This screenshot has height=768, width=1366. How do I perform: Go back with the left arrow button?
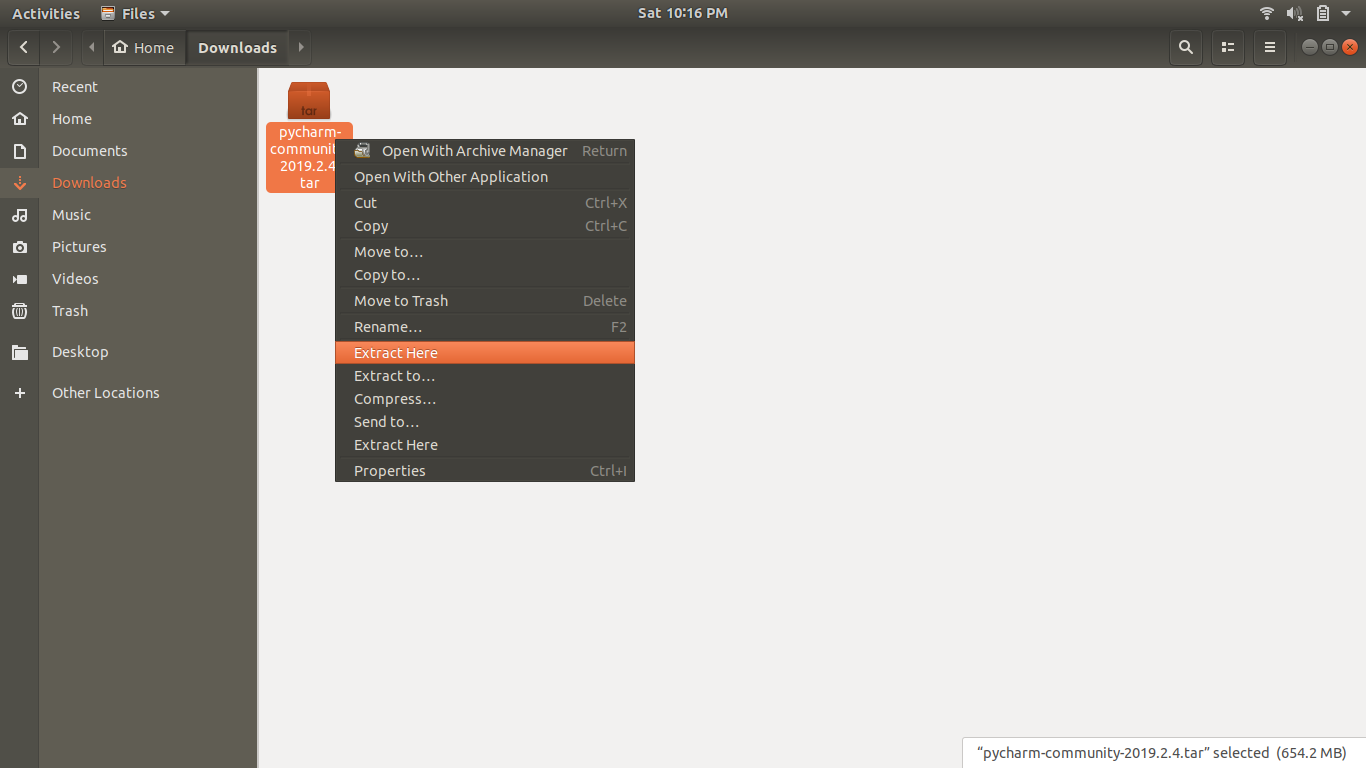[x=24, y=47]
